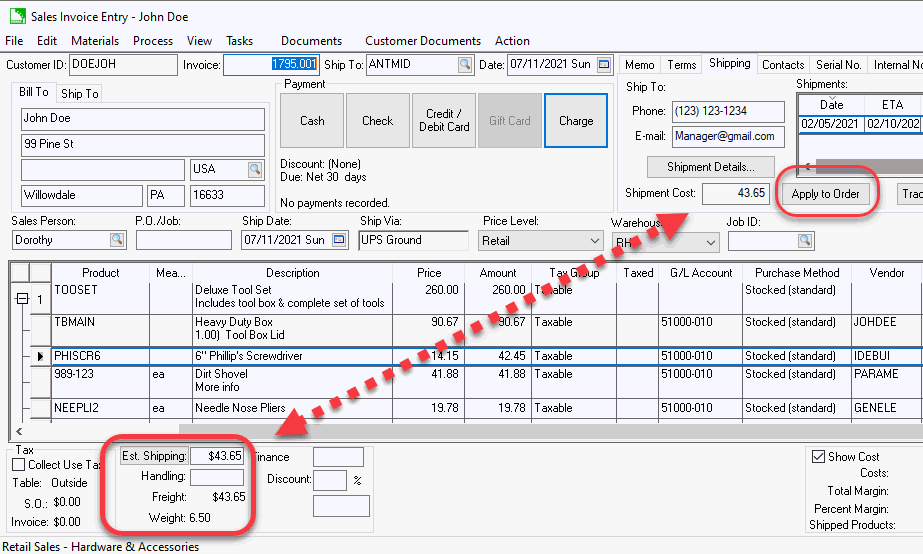Open the Ship Date calendar icon

340,240
